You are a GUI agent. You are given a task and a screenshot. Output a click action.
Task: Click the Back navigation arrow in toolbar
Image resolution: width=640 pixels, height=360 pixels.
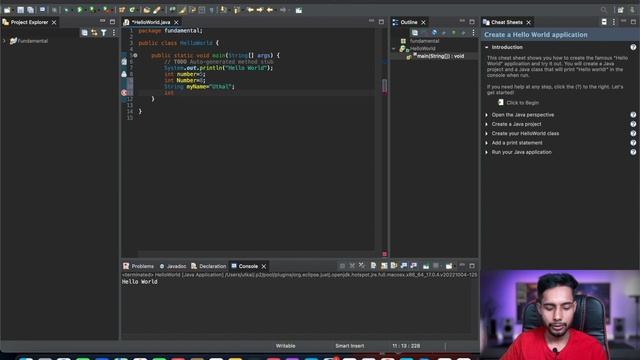(270, 10)
